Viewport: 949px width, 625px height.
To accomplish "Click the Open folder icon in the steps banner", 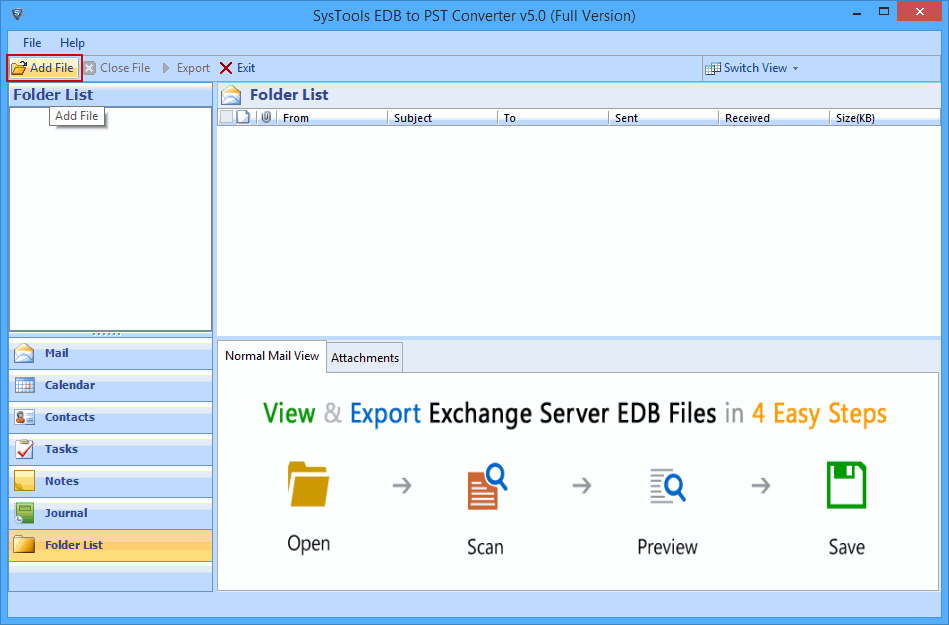I will click(308, 484).
